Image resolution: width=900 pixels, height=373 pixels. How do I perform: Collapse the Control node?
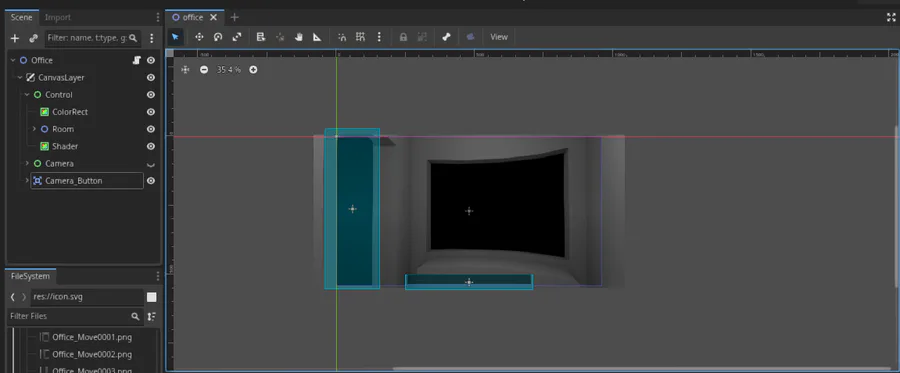point(27,95)
